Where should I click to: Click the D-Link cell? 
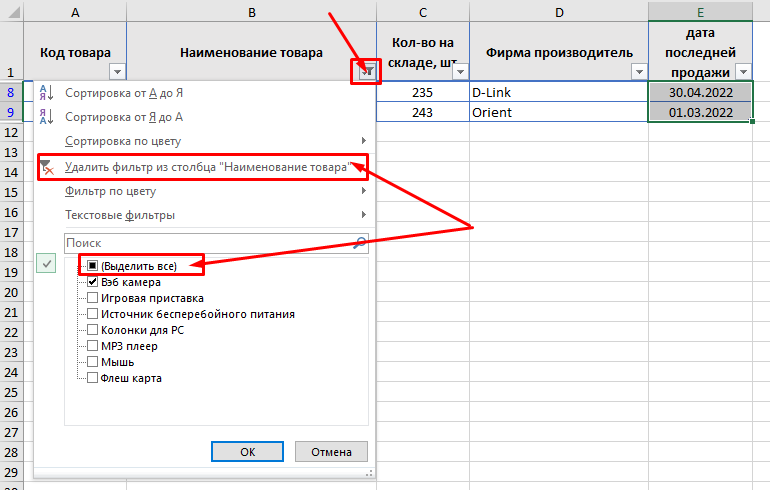[559, 92]
